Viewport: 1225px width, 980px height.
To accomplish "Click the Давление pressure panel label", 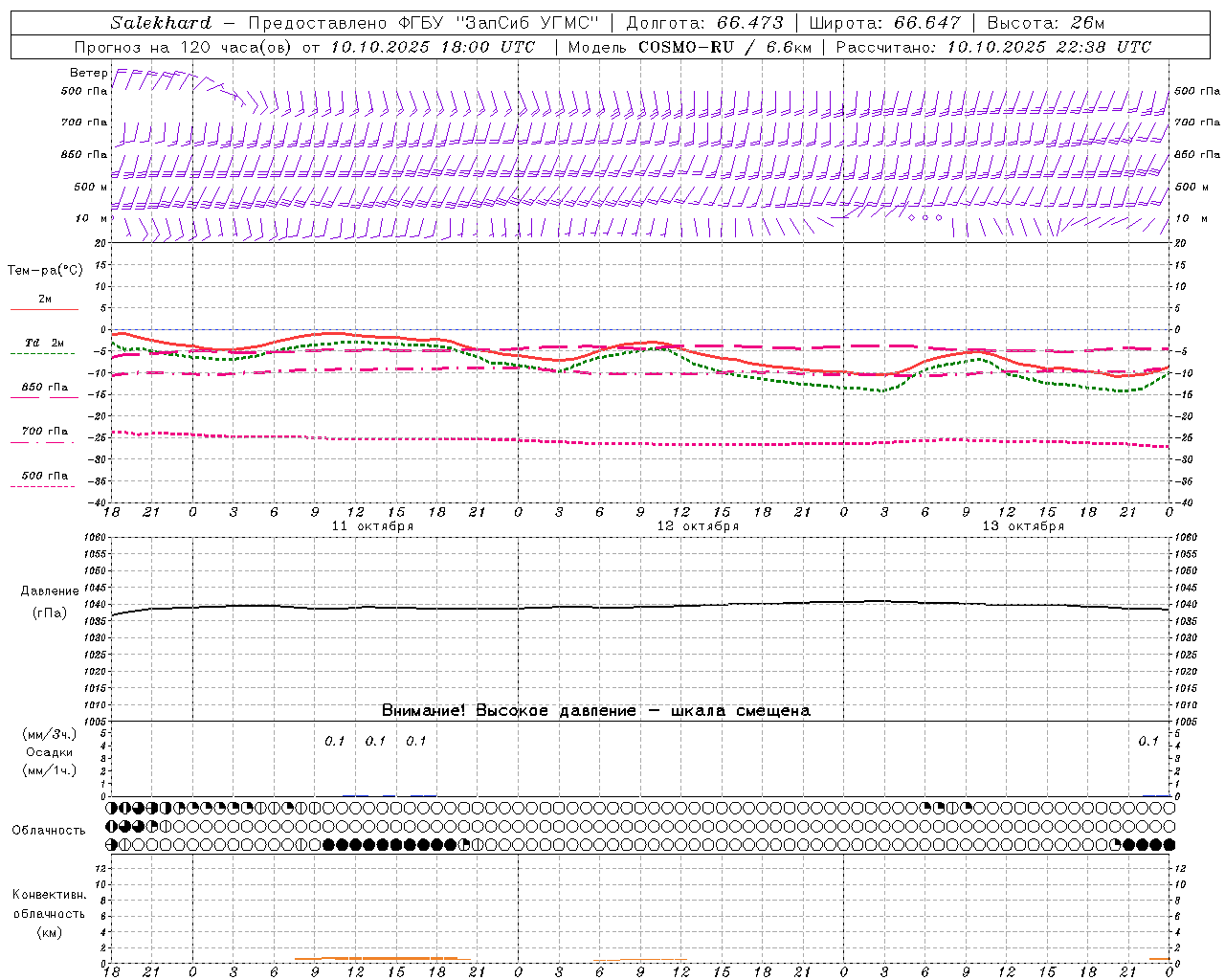I will pos(50,591).
